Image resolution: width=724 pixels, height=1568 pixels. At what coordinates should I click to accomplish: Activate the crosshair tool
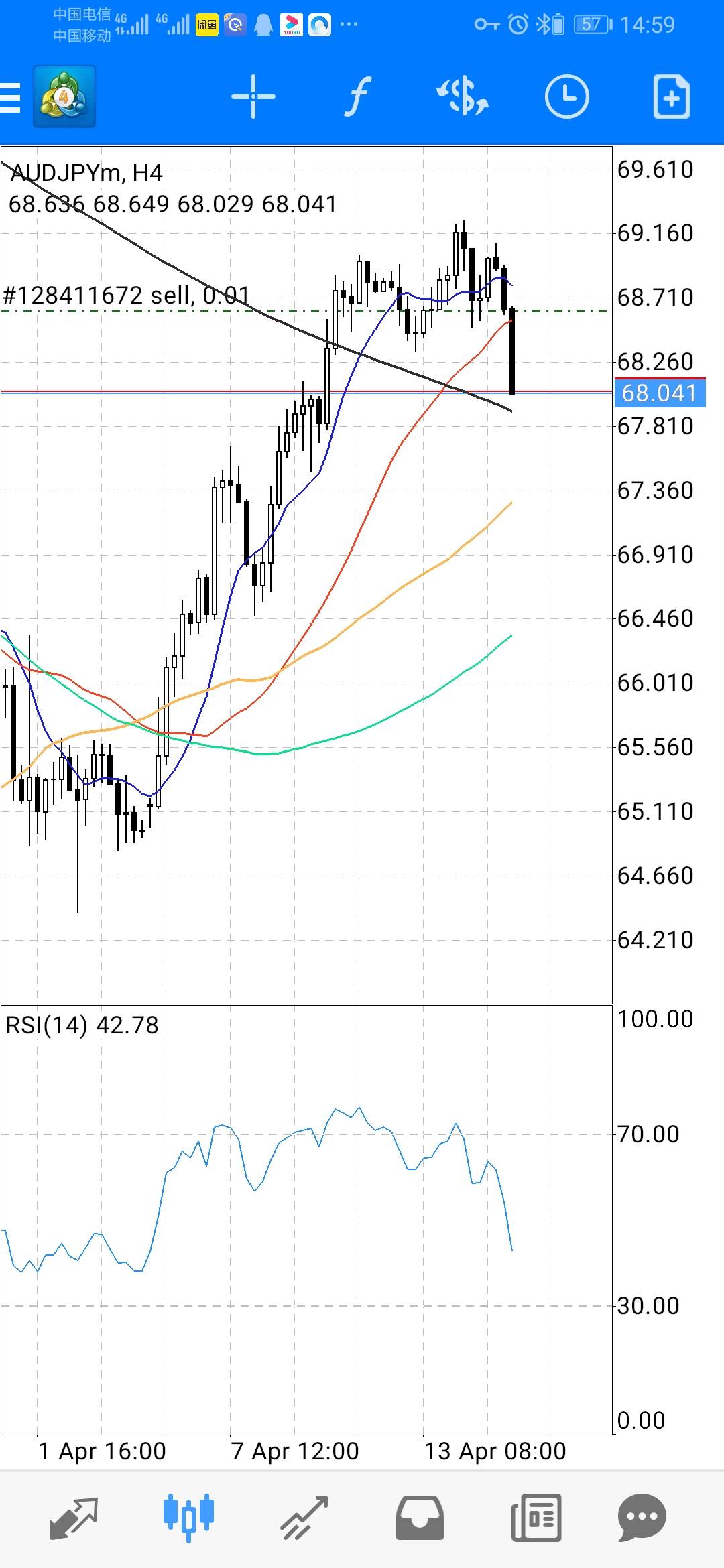pyautogui.click(x=253, y=97)
